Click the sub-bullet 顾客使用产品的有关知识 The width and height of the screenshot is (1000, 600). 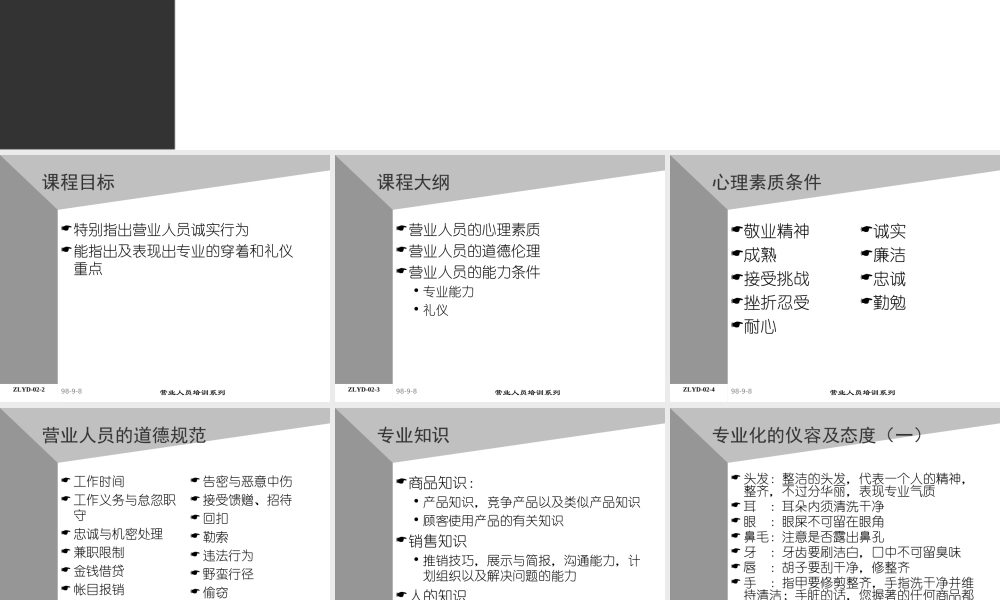click(493, 521)
